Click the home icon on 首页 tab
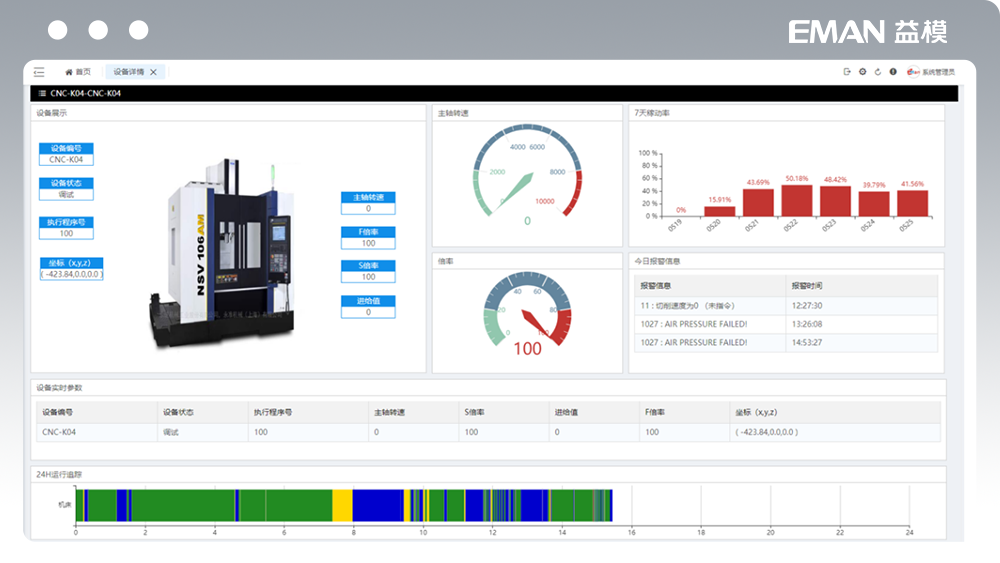 [69, 72]
